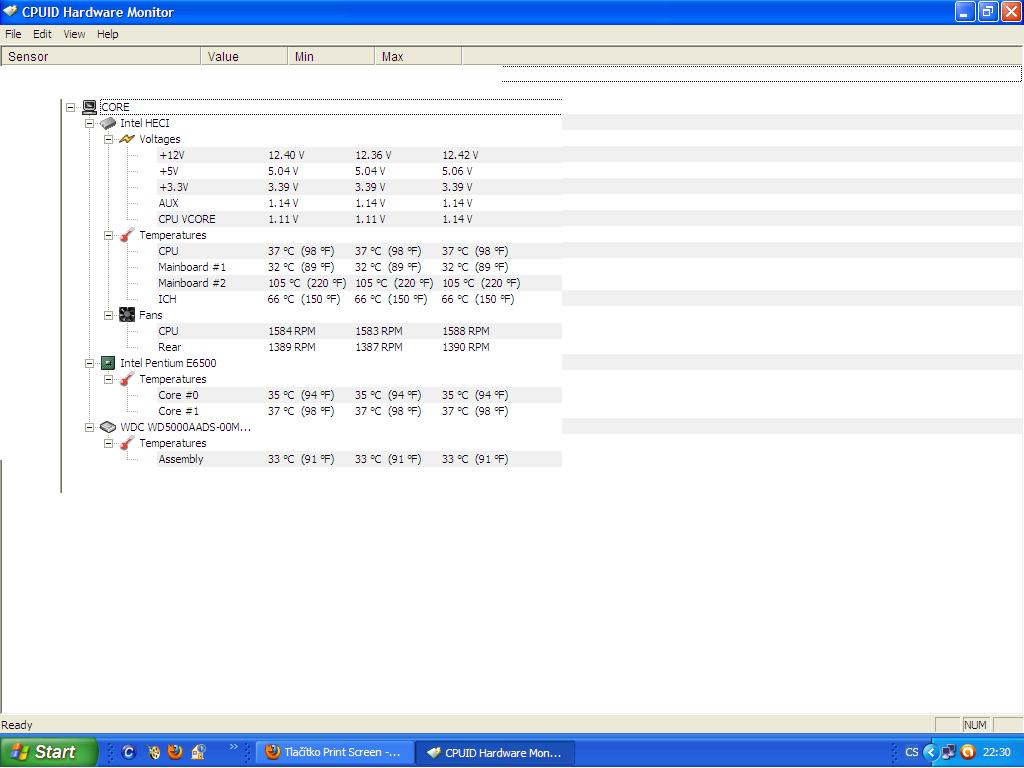The width and height of the screenshot is (1024, 768).
Task: Select the Intel Pentium E6500 label
Action: (x=168, y=363)
